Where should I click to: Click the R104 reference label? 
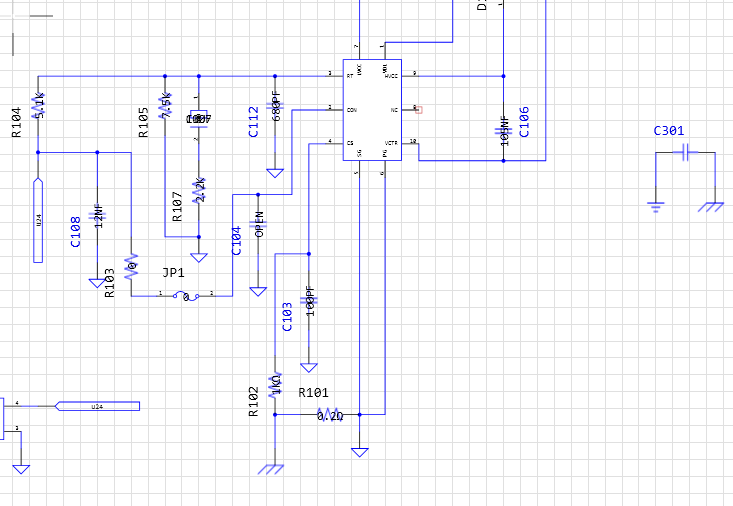(16, 123)
